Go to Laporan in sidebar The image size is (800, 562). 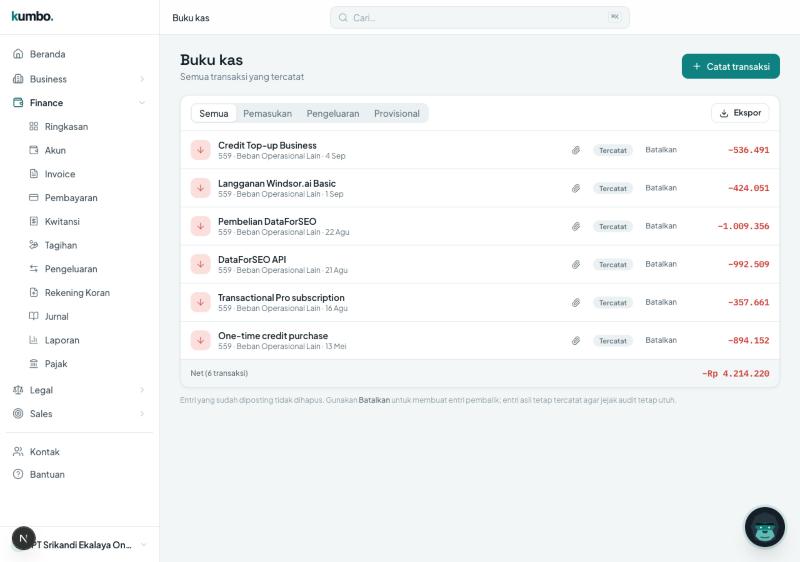61,340
